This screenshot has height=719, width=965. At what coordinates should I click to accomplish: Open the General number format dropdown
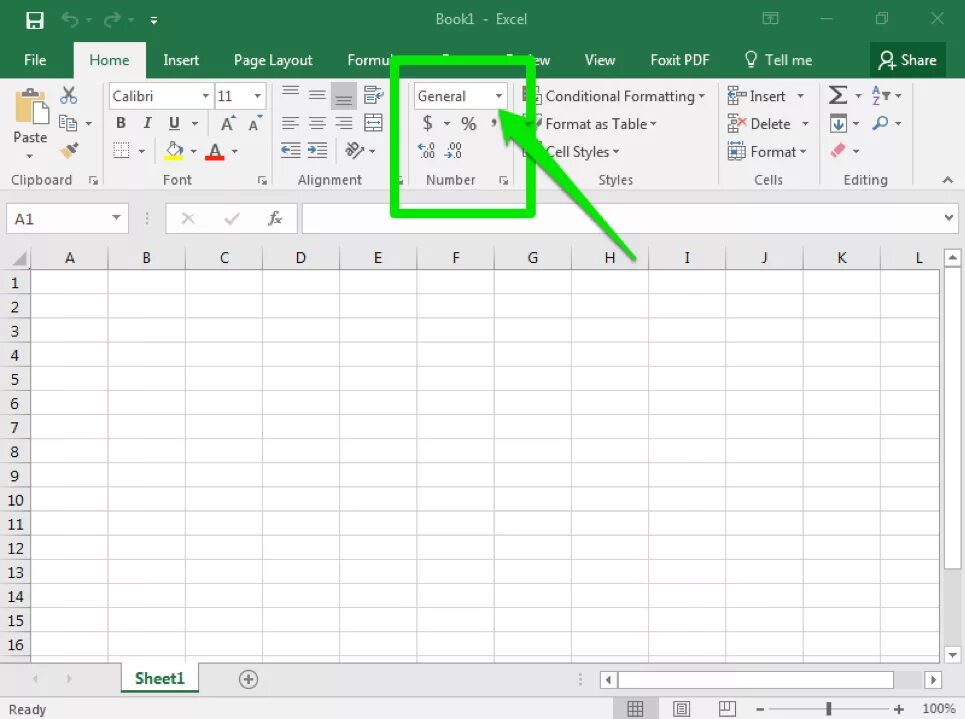[499, 96]
